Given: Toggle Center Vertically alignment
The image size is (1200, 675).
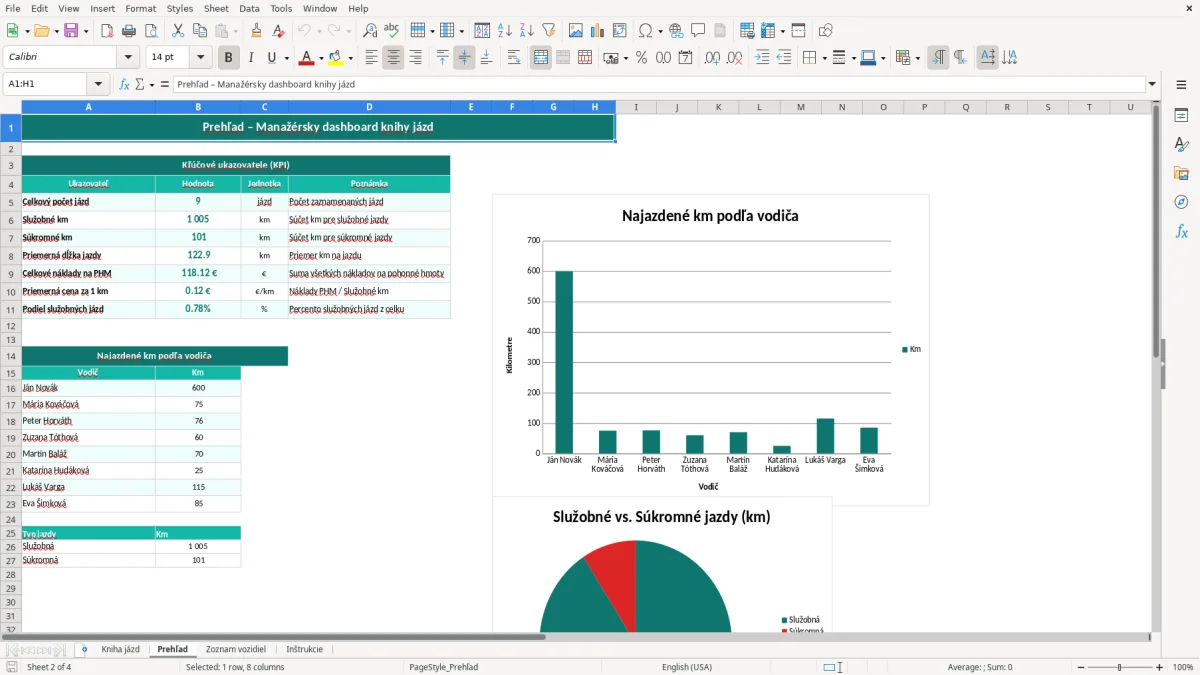Looking at the screenshot, I should [x=464, y=57].
